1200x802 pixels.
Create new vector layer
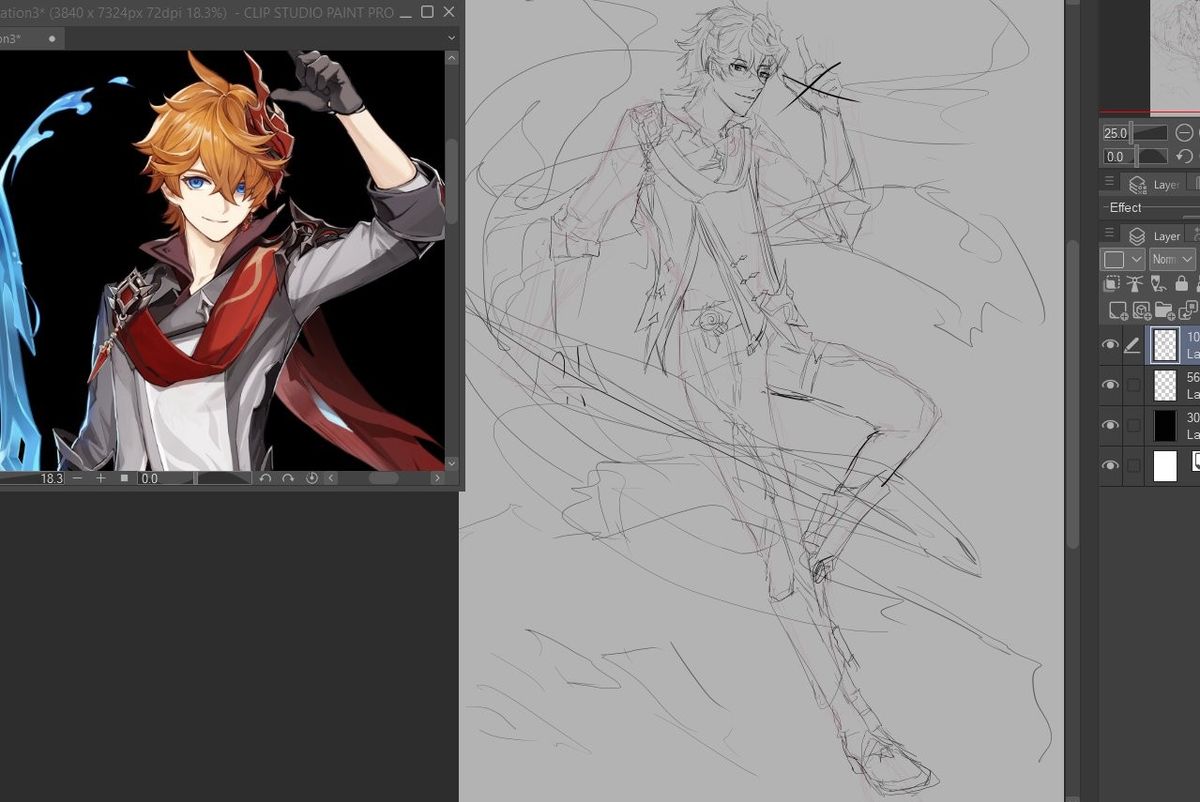pos(1141,311)
